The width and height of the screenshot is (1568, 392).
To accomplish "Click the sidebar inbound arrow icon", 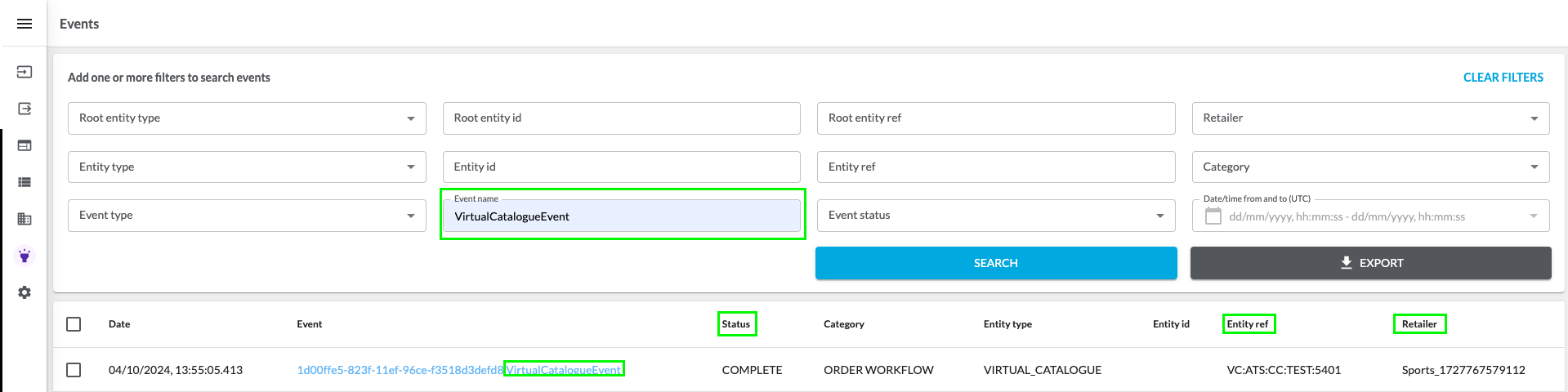I will (x=25, y=72).
